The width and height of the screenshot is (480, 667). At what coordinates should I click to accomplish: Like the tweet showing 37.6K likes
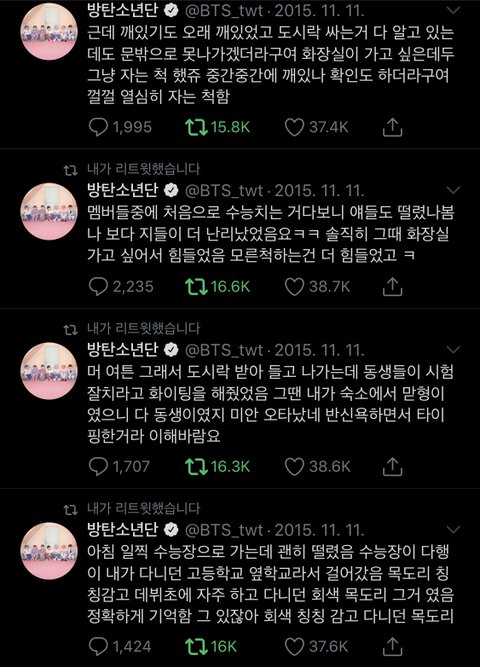[x=294, y=647]
